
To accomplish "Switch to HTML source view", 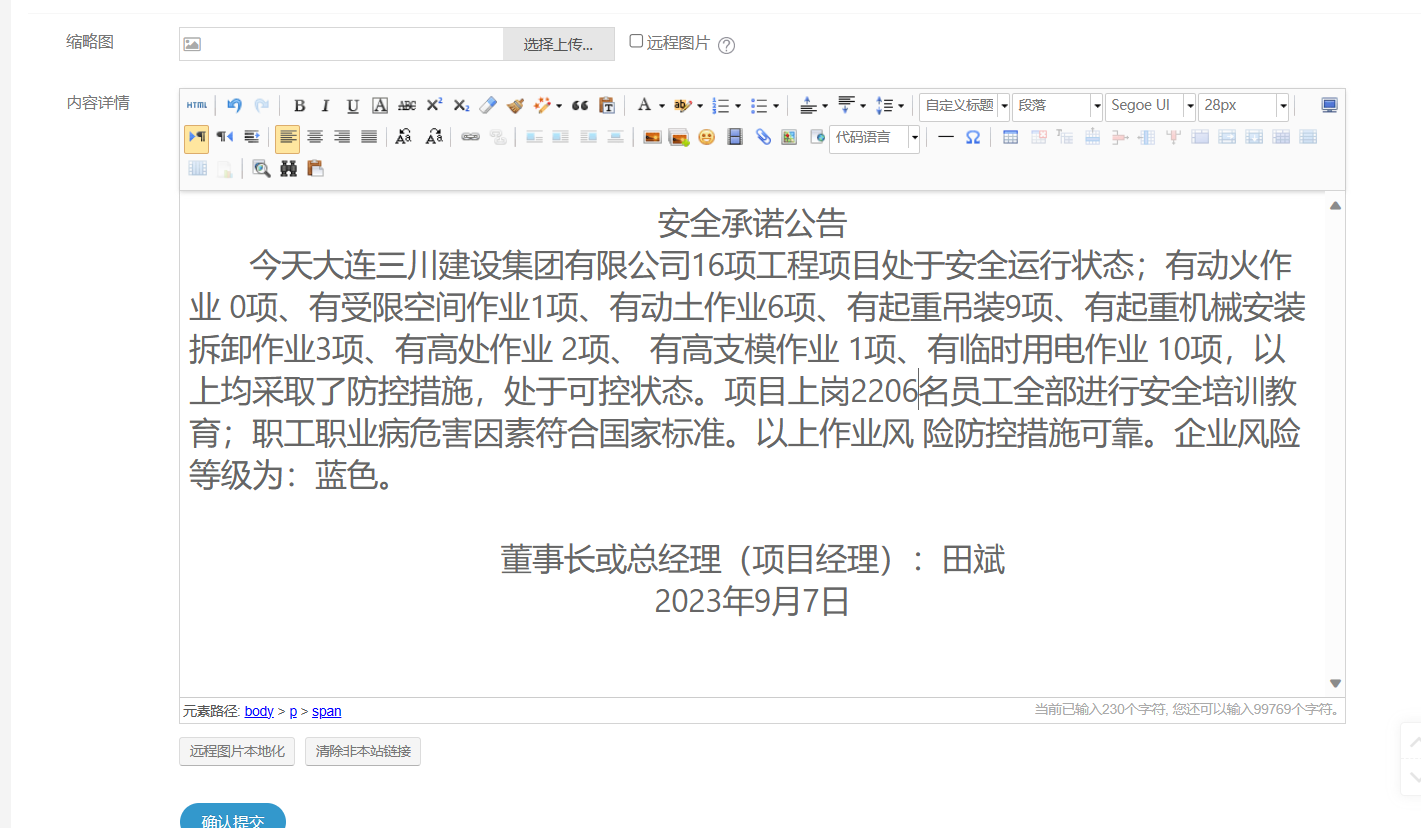I will 197,105.
